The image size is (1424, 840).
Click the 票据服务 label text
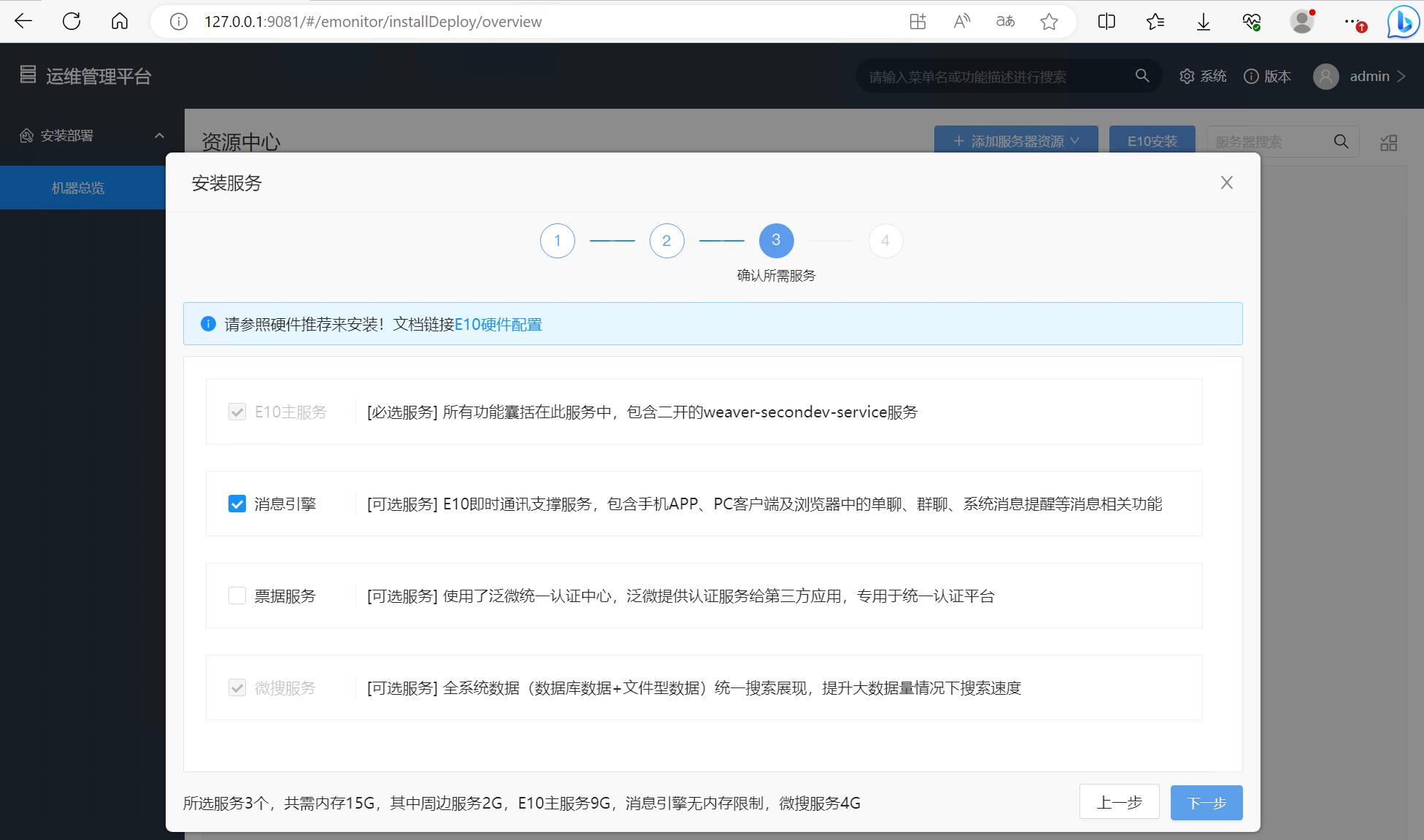[285, 596]
